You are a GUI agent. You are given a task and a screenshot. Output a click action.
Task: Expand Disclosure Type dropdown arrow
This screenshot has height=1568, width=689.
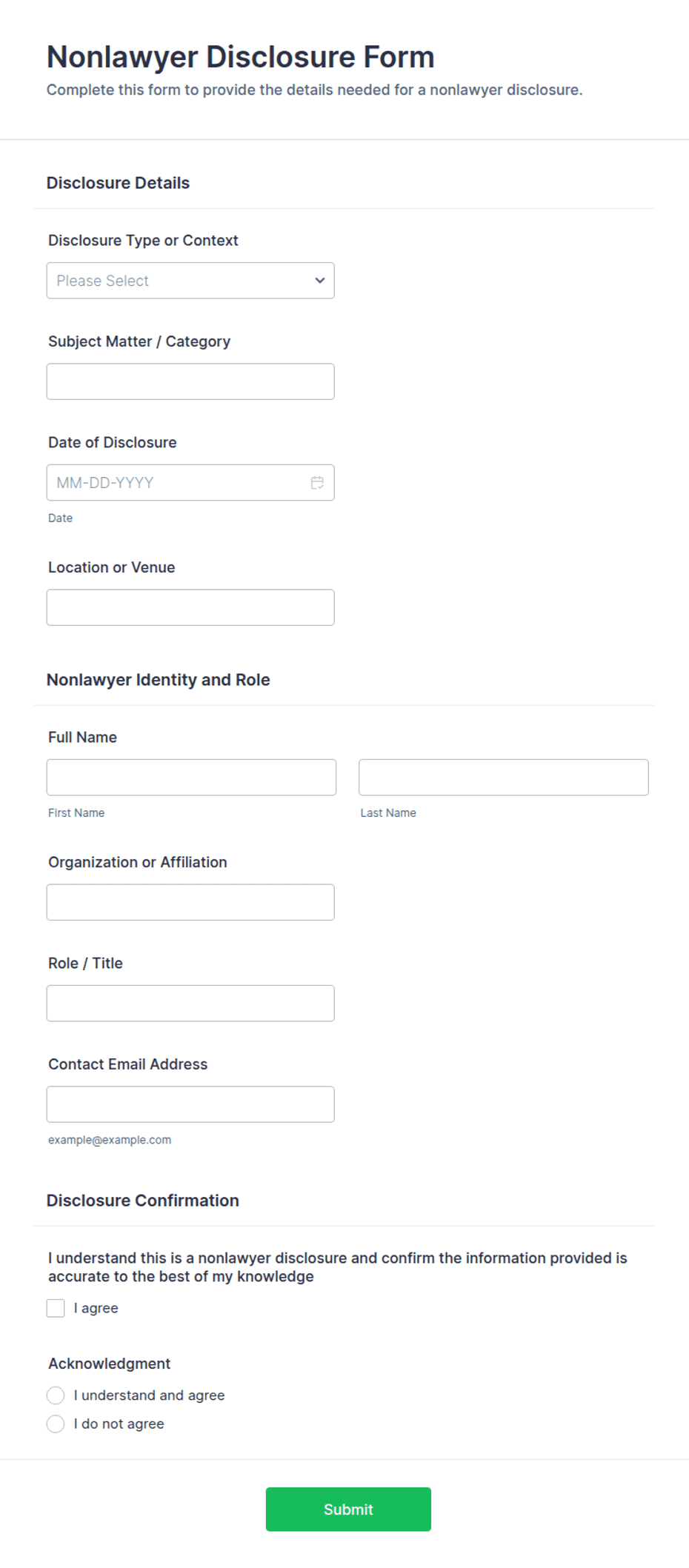(x=320, y=281)
